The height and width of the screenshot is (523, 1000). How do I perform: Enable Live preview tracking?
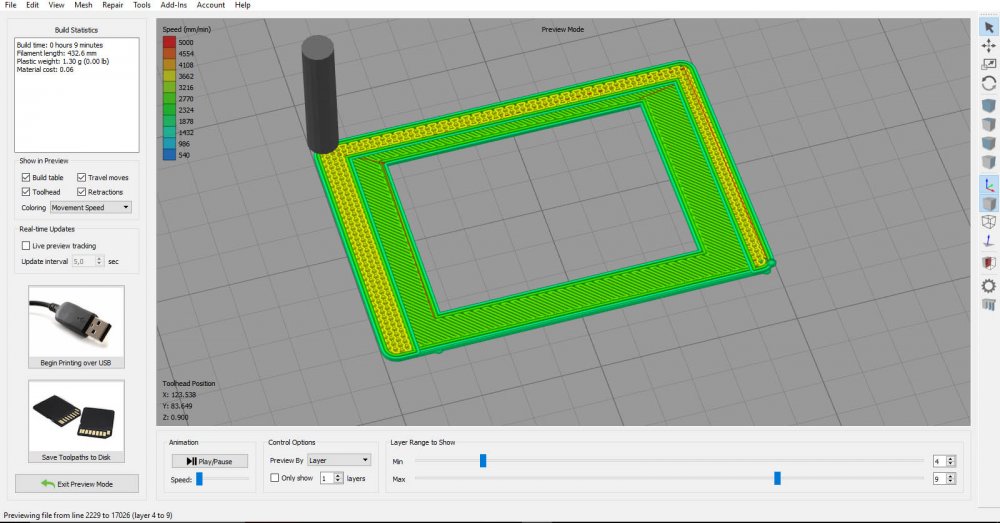(26, 245)
